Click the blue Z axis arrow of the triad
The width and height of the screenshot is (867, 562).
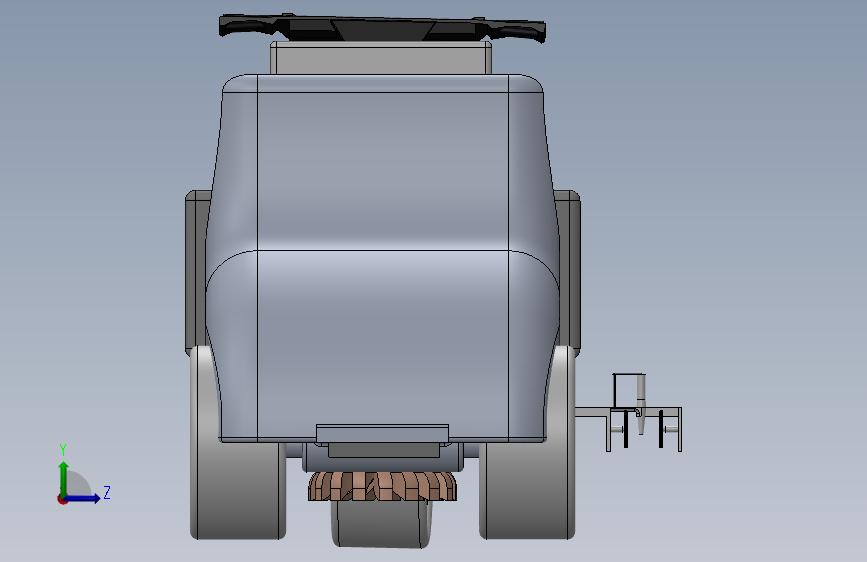tap(83, 498)
